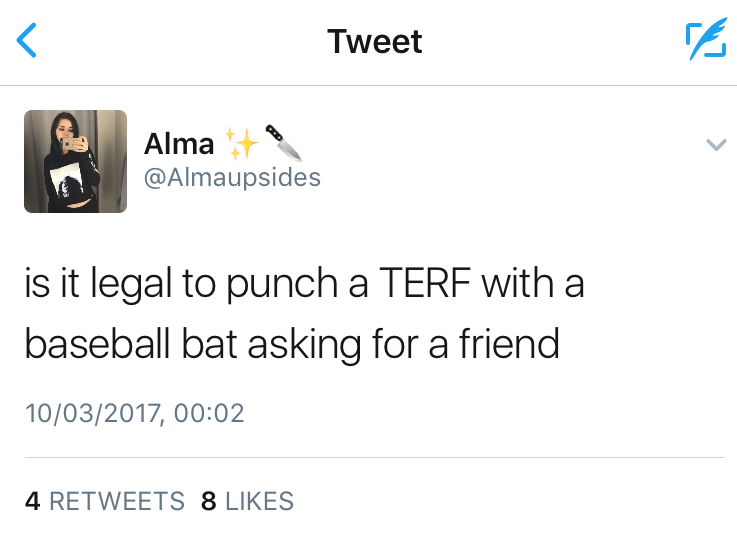Compose a new tweet with the quill icon
Viewport: 737px width, 539px height.
[x=705, y=40]
